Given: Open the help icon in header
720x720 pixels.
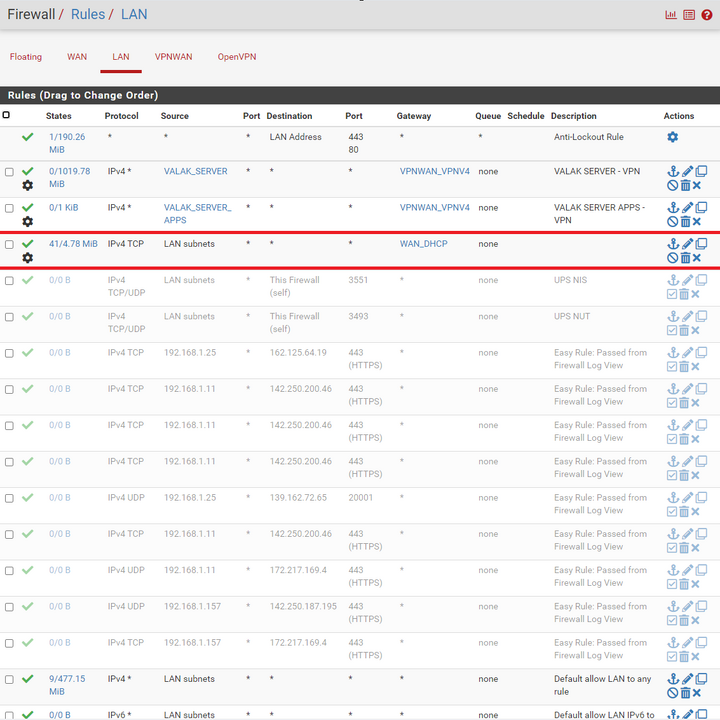Looking at the screenshot, I should (707, 15).
